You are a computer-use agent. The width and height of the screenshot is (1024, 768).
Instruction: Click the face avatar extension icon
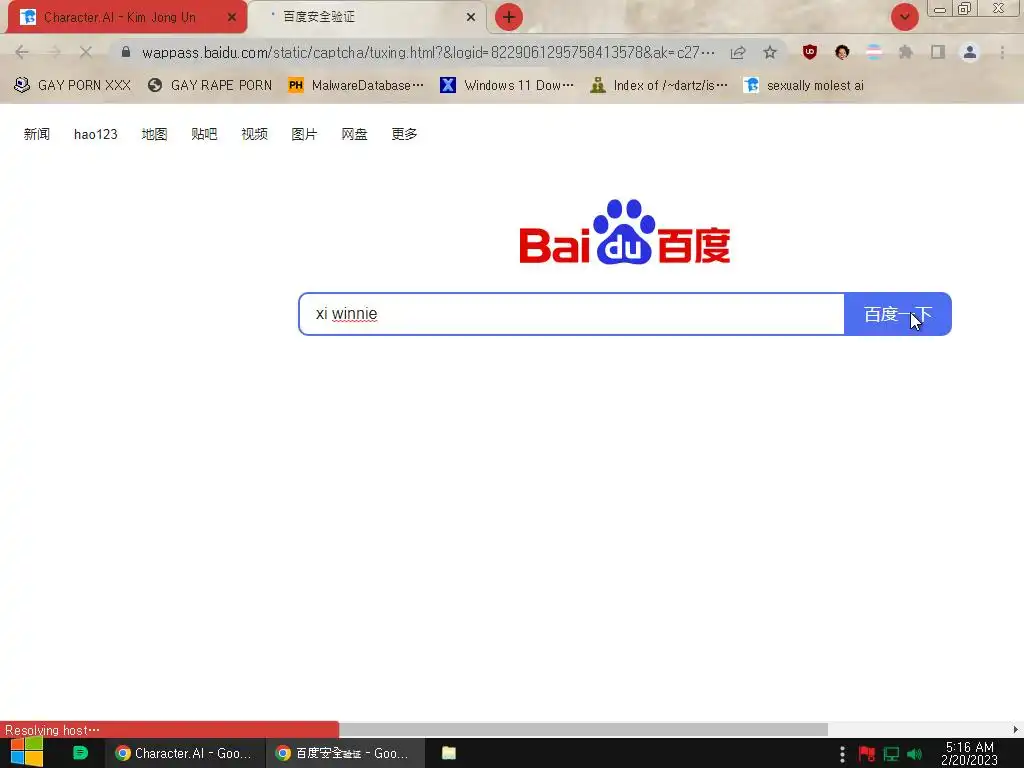click(842, 52)
